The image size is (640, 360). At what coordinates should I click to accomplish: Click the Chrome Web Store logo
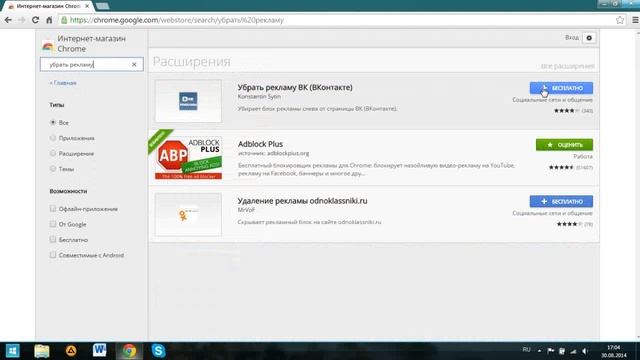click(x=48, y=46)
